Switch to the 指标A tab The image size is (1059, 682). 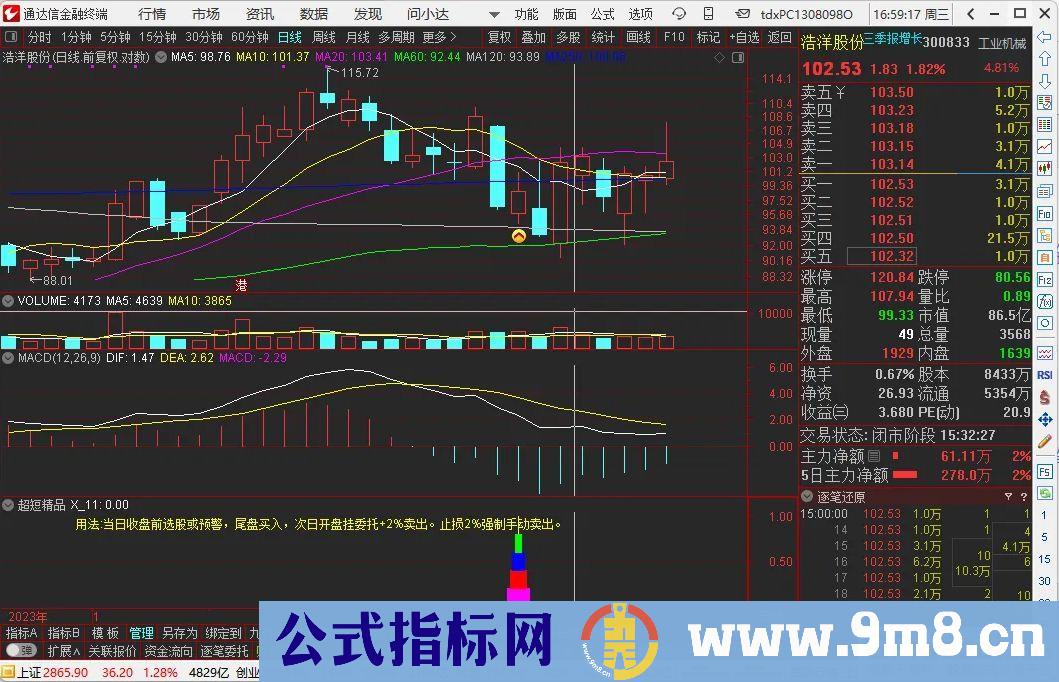21,633
